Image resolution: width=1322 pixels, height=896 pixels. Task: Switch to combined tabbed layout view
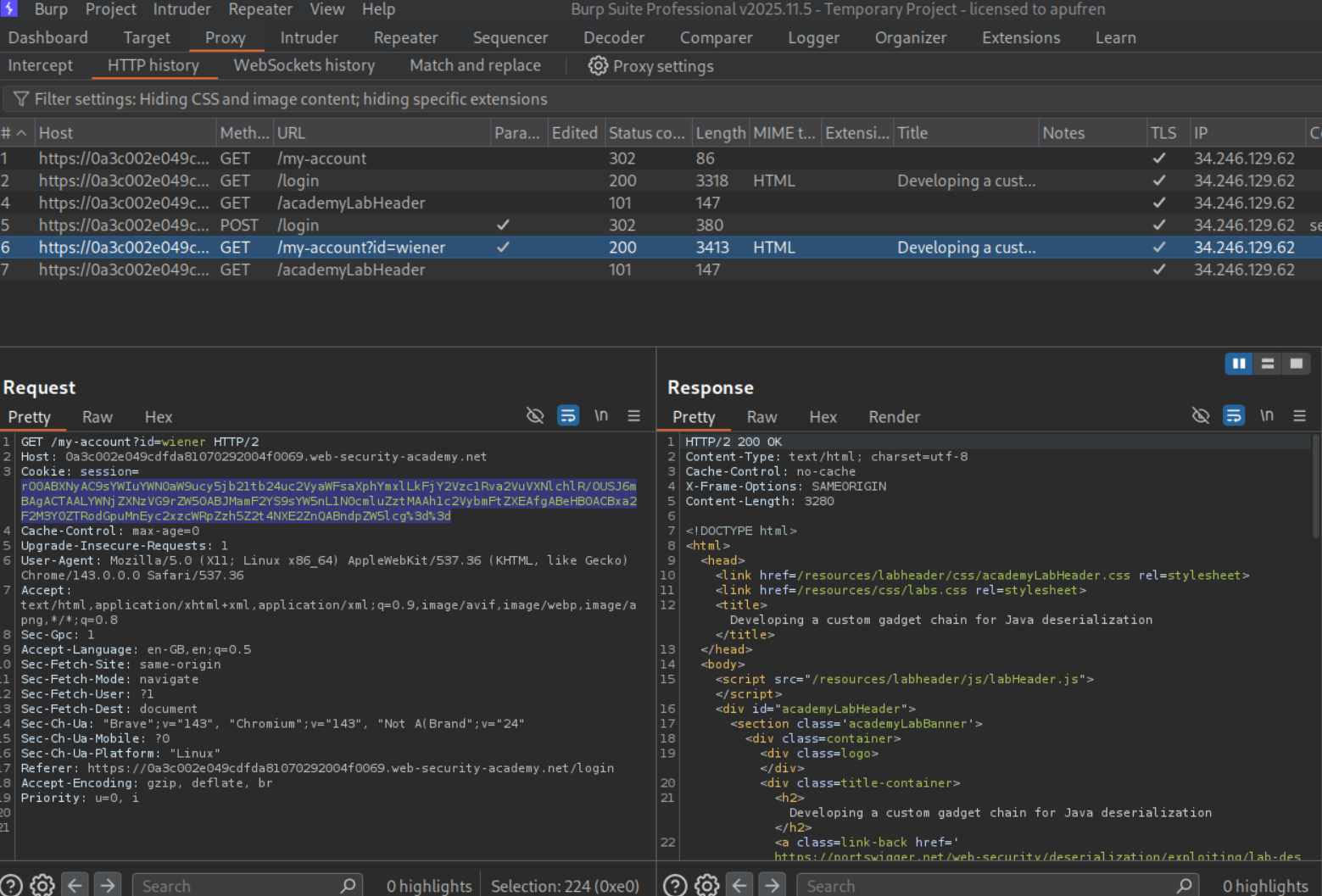[1296, 364]
